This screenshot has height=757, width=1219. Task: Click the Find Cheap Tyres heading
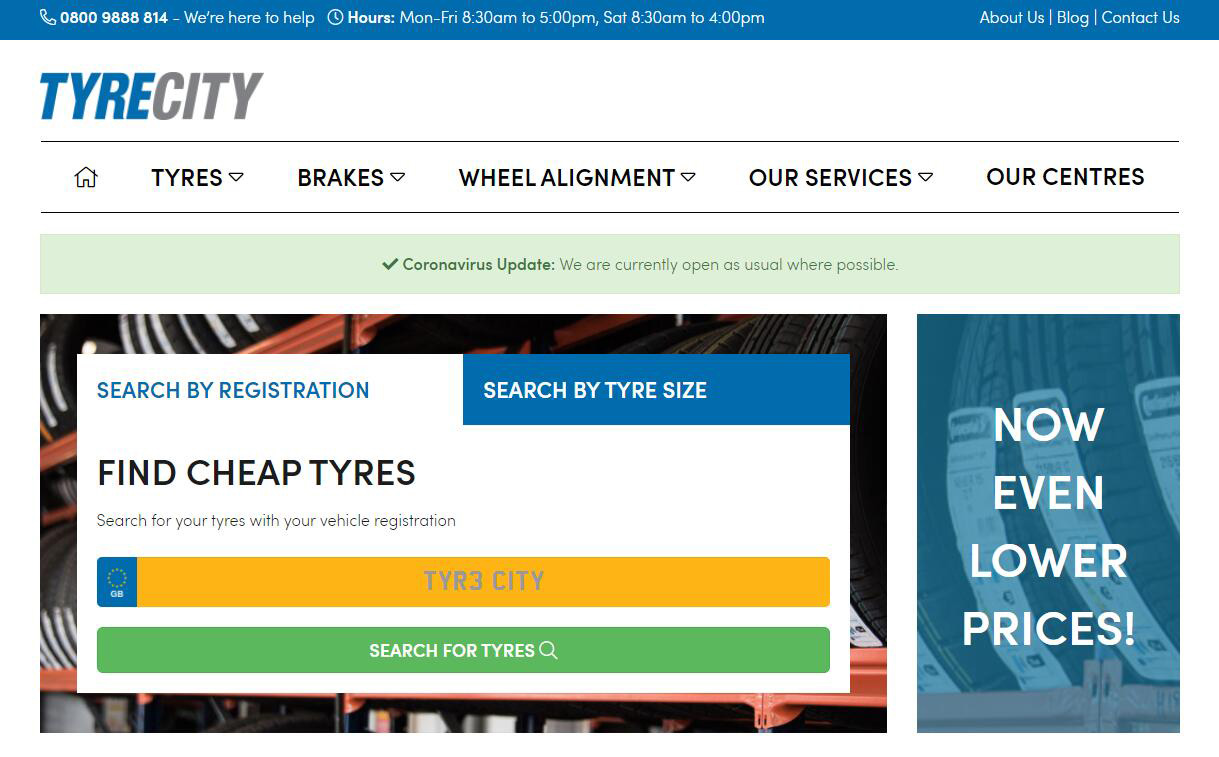(256, 473)
